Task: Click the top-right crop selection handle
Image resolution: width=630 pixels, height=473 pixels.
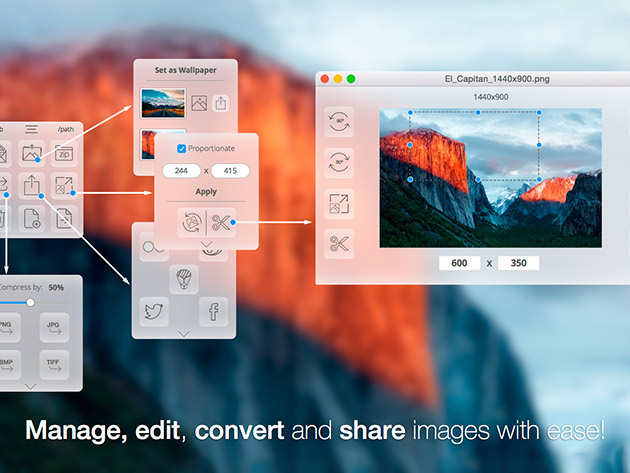Action: click(539, 113)
